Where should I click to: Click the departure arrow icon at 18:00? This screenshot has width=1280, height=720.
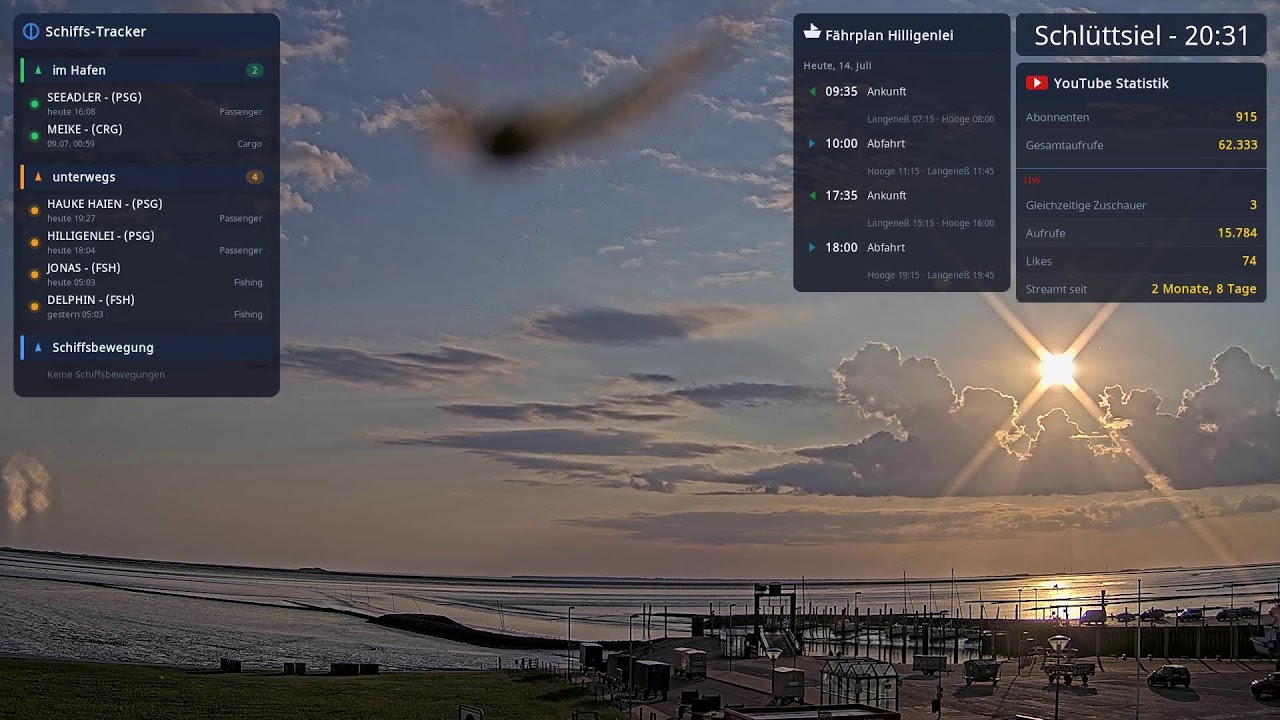[812, 247]
